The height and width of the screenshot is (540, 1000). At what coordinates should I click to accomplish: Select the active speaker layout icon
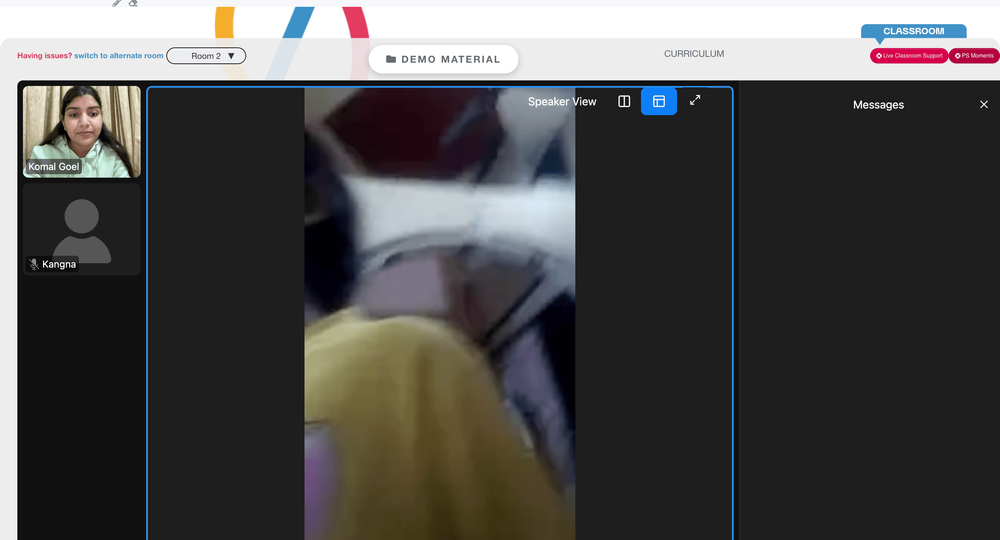[659, 101]
